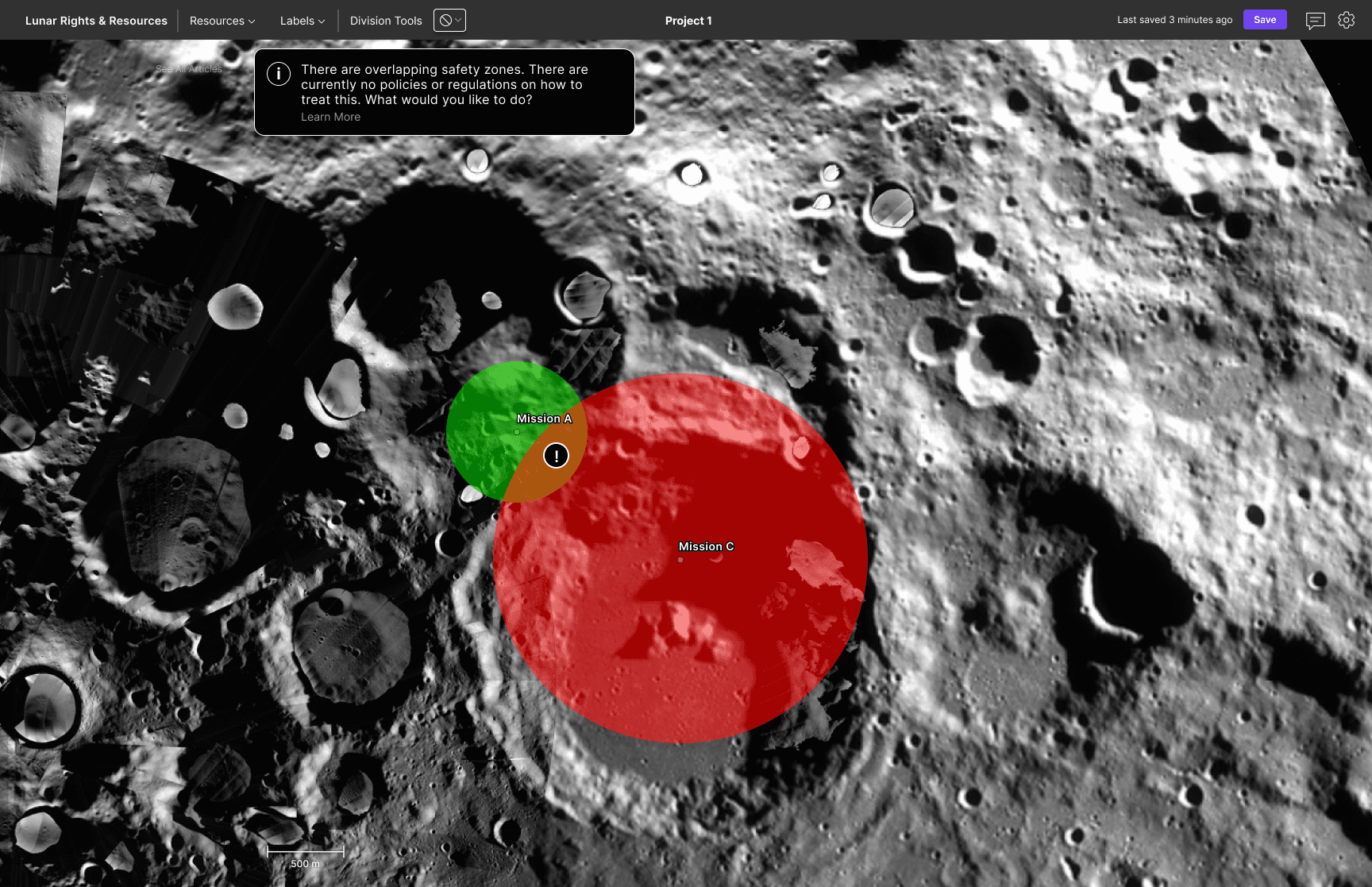Click the Lunar Rights & Resources title
Screen dimensions: 1372x887
tap(96, 21)
